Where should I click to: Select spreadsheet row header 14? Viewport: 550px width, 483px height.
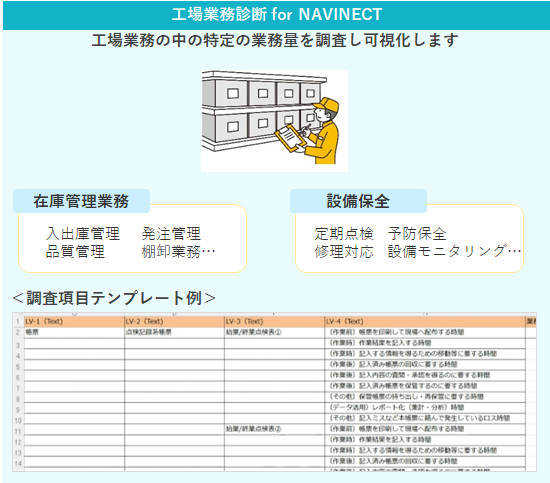click(x=18, y=463)
